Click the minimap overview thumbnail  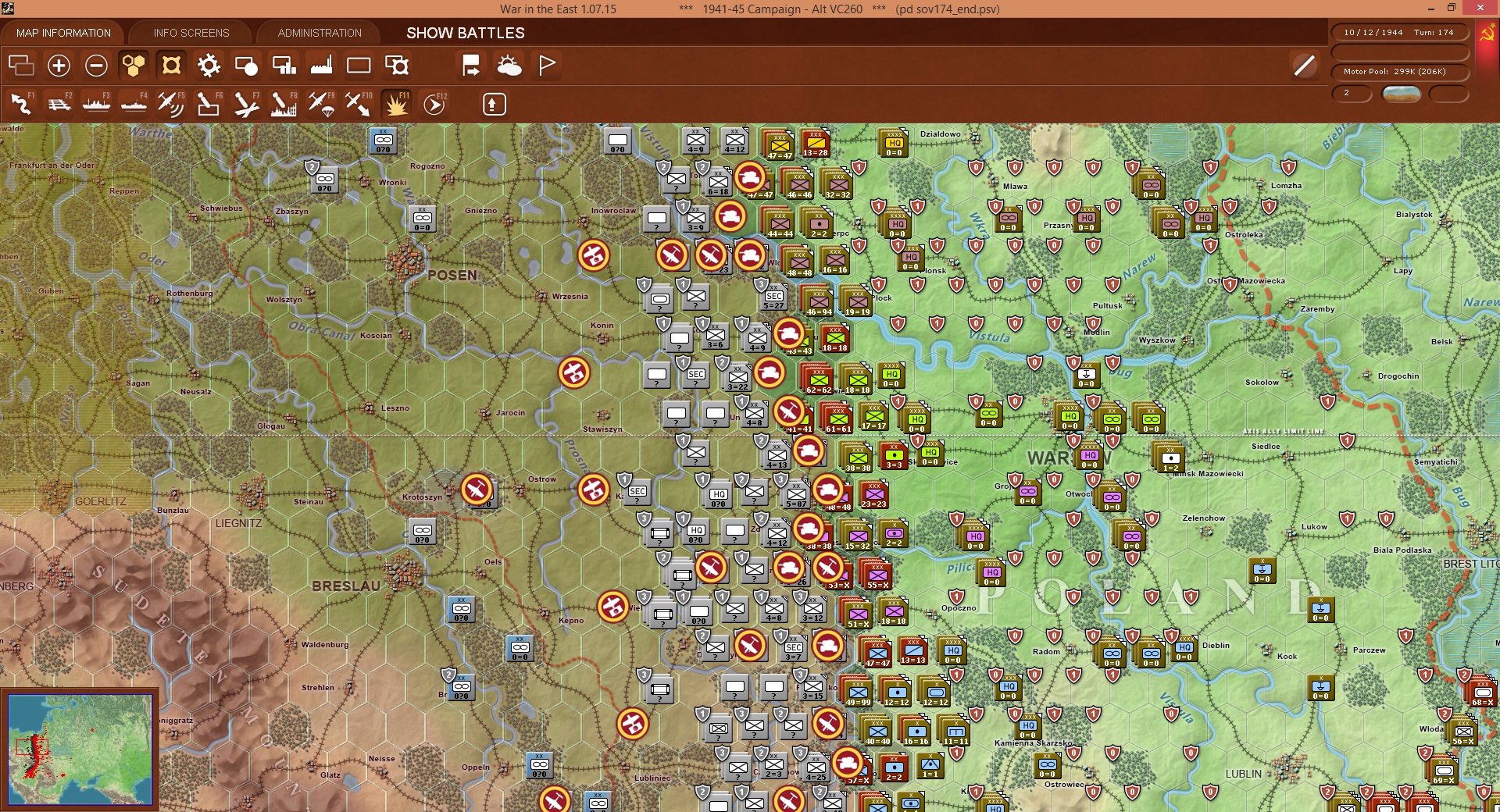[80, 750]
